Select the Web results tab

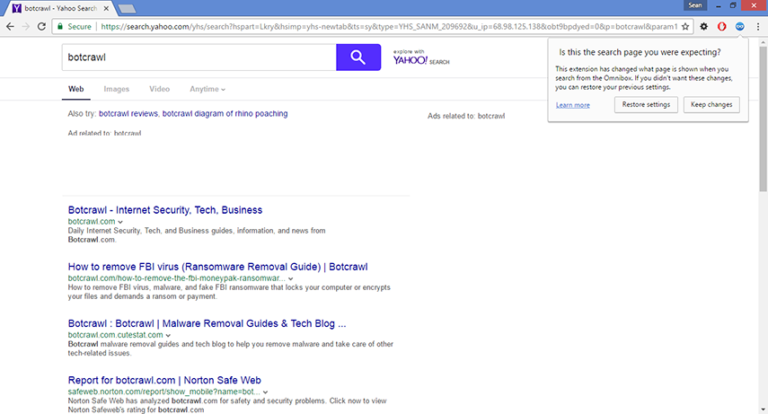click(76, 89)
